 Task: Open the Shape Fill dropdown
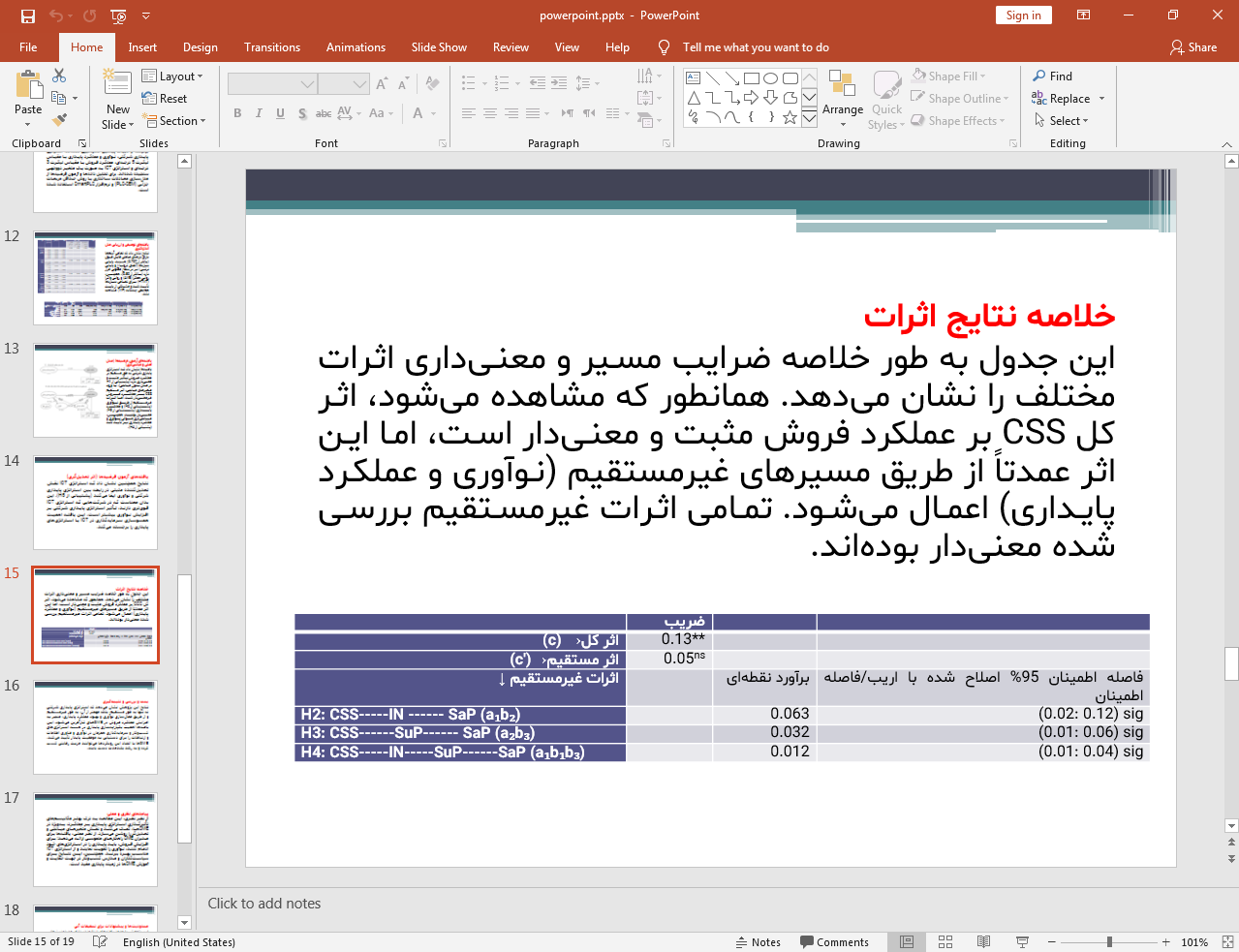[948, 77]
